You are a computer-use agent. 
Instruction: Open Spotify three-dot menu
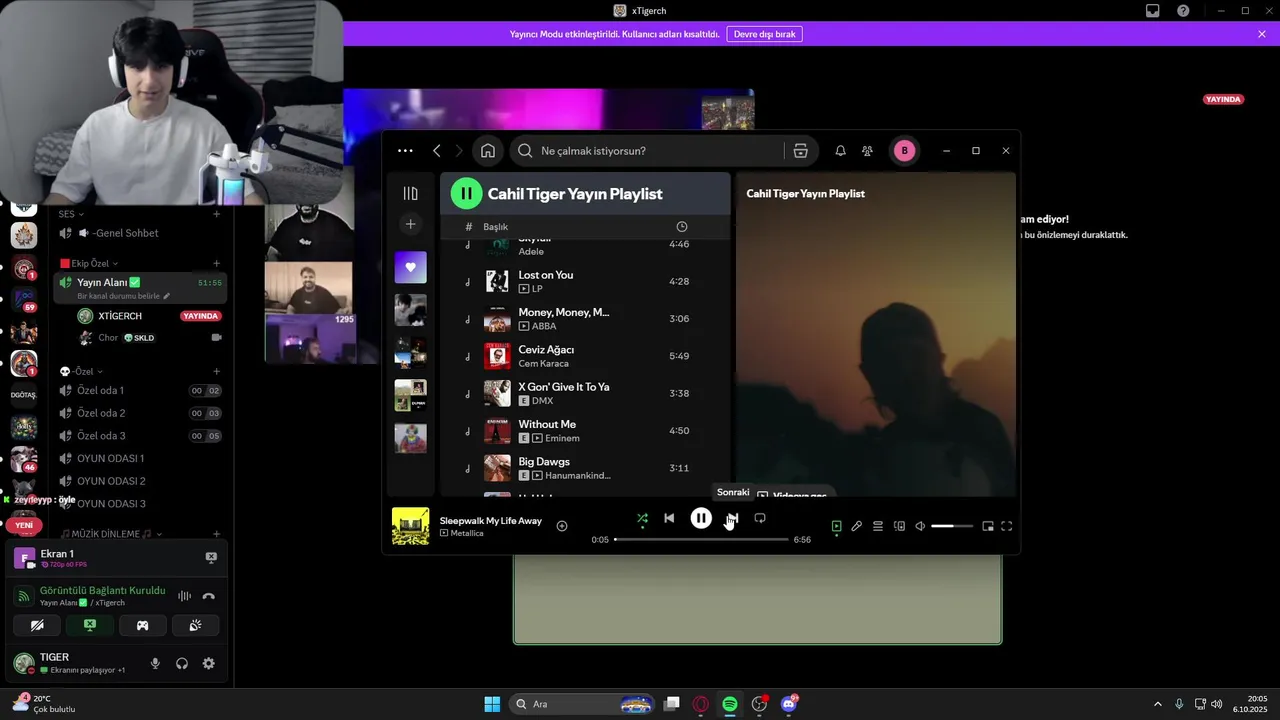point(405,151)
